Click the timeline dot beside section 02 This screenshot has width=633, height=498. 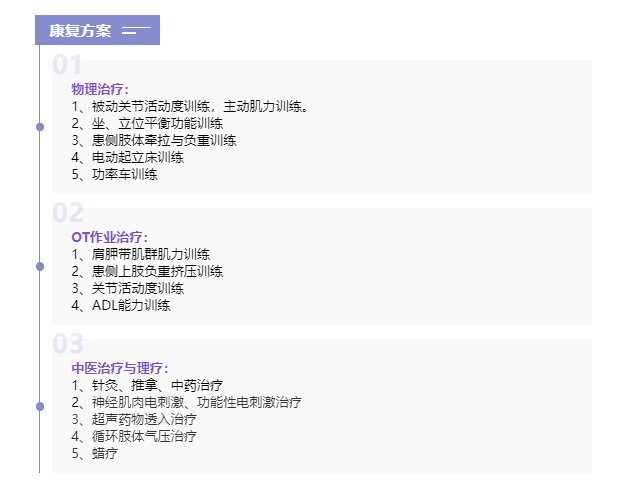tap(40, 266)
